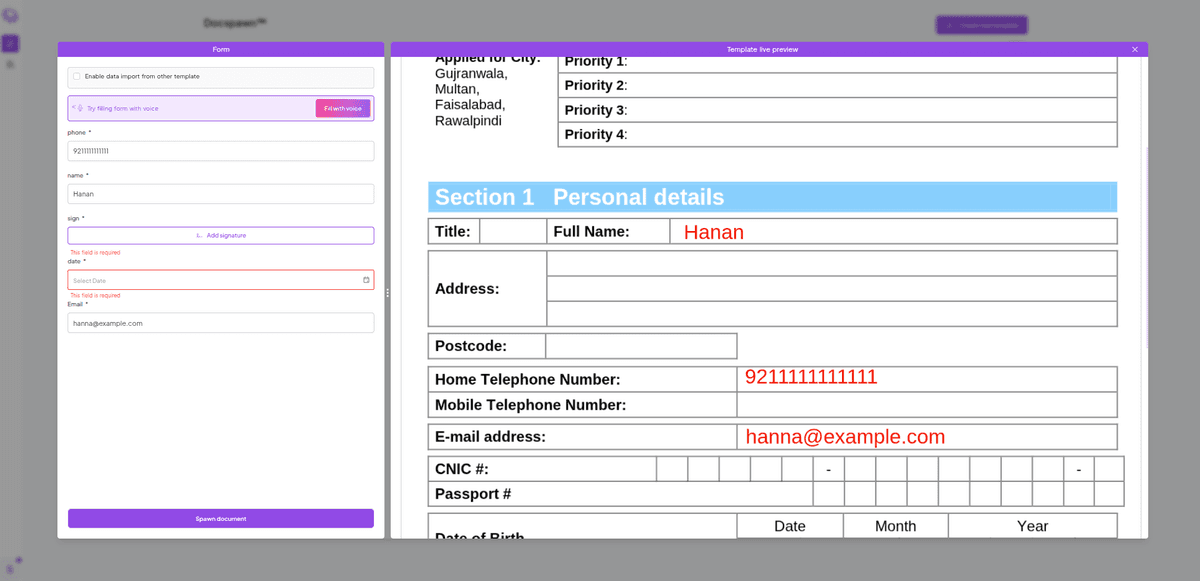
Task: Click the Email field with hanna@example.com
Action: click(220, 322)
